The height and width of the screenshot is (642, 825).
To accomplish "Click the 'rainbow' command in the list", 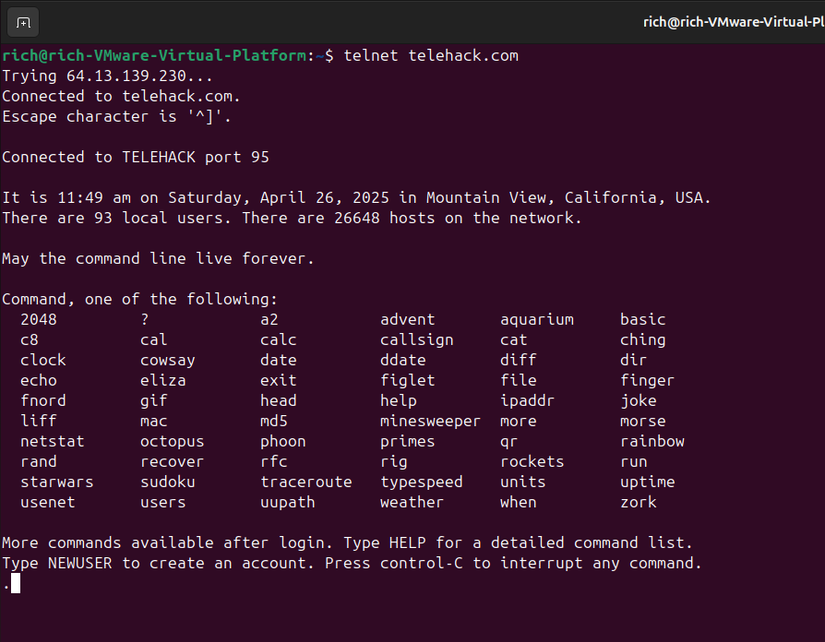I will (x=652, y=441).
